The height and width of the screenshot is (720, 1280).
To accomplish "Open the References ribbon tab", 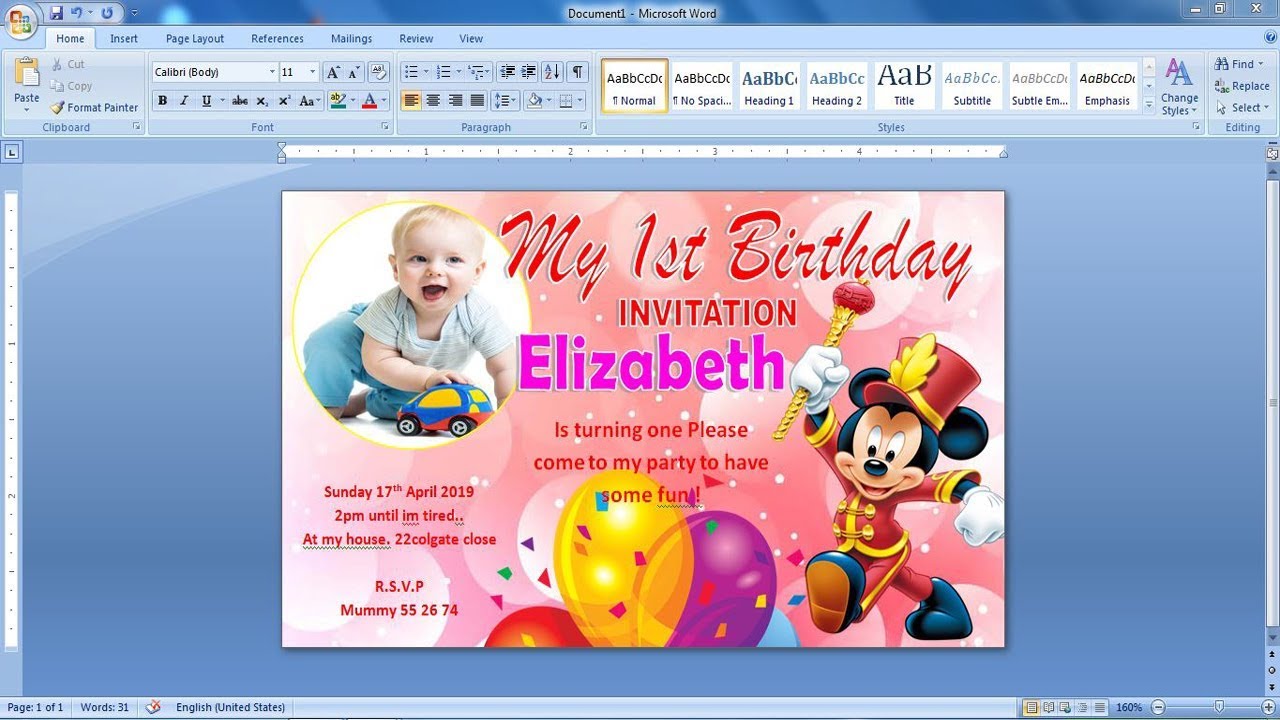I will (x=277, y=38).
